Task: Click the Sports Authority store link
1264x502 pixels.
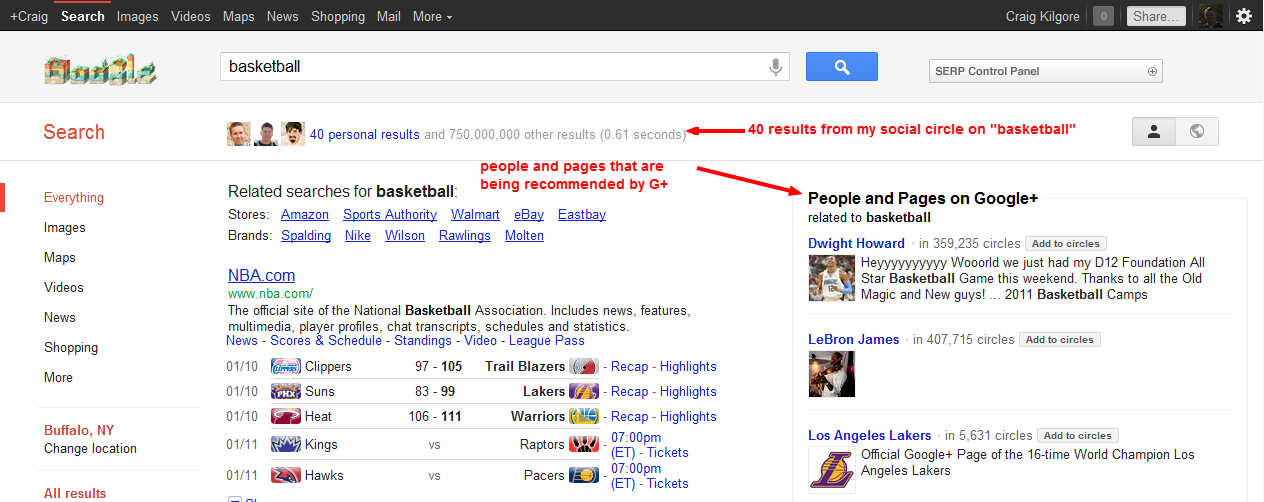Action: [390, 214]
